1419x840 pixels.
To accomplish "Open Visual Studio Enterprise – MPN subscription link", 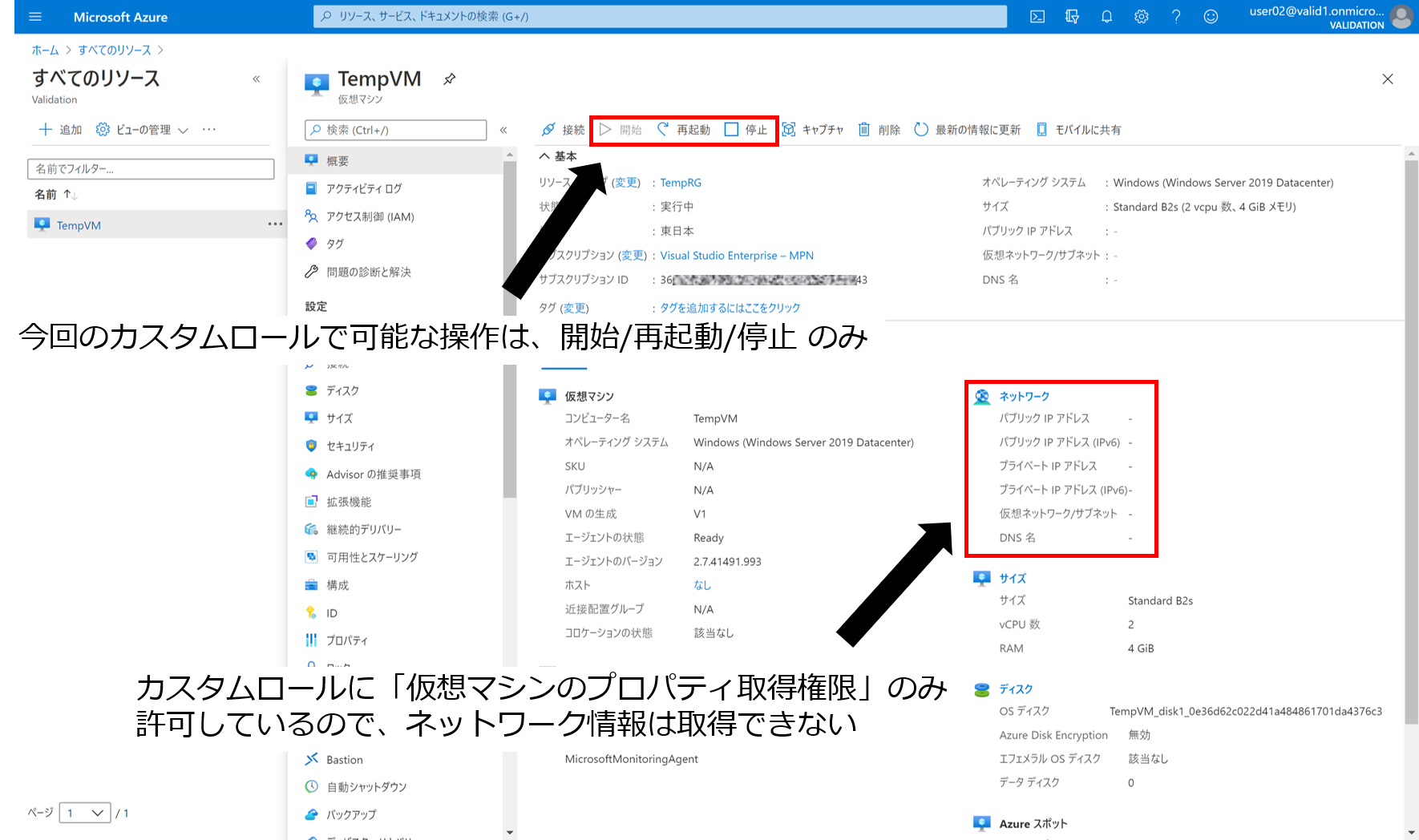I will pos(737,256).
